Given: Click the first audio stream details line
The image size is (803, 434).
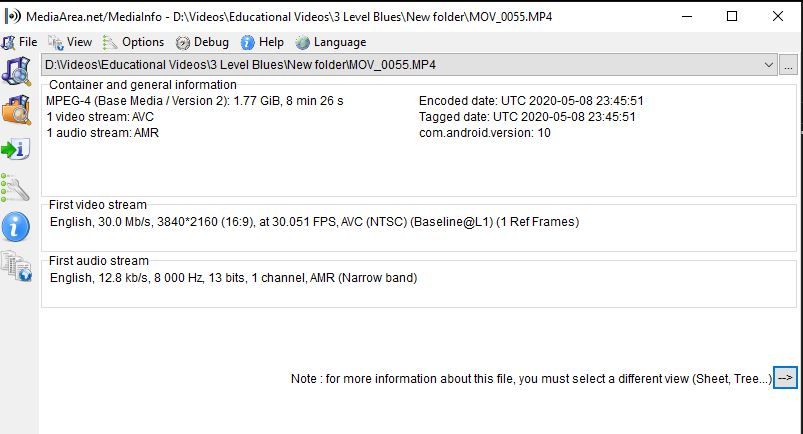Looking at the screenshot, I should click(234, 278).
